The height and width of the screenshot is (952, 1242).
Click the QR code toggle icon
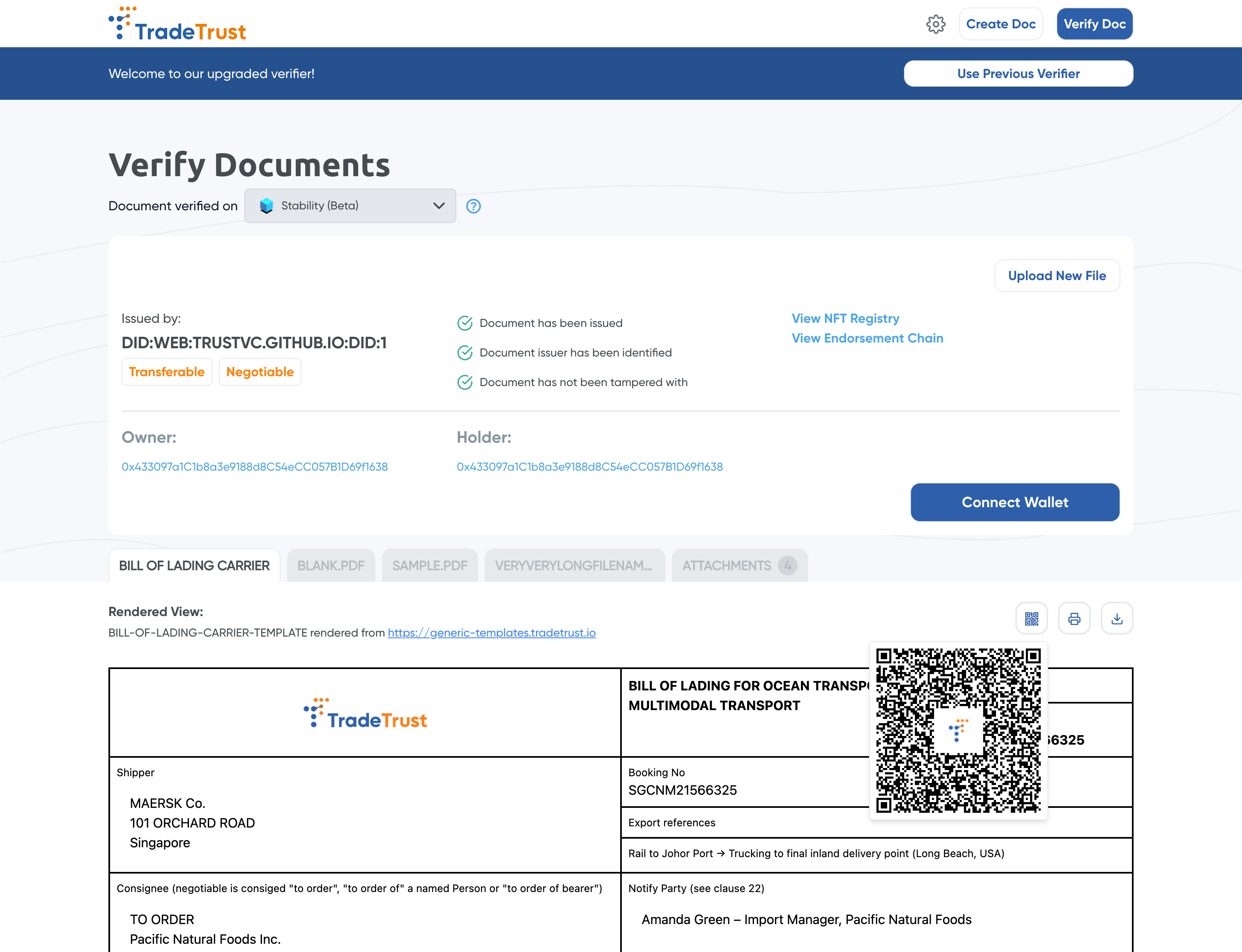tap(1031, 618)
